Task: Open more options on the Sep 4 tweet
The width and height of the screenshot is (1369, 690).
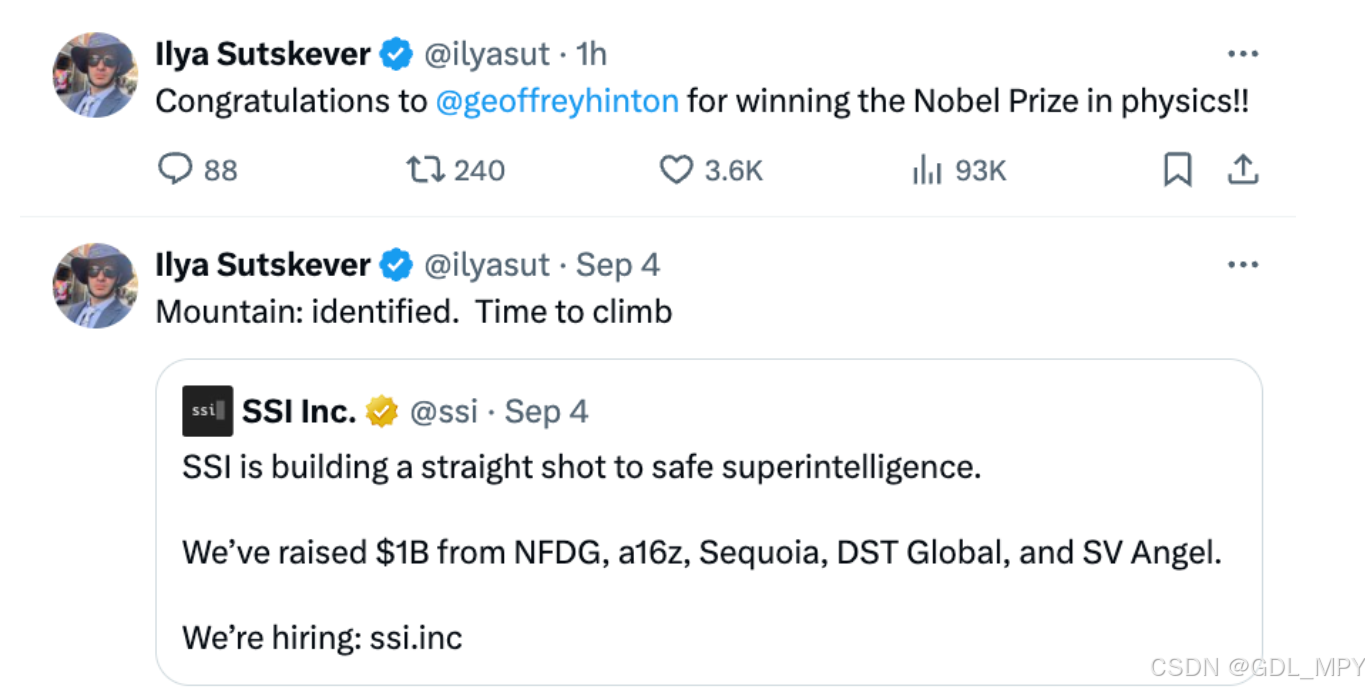Action: (x=1242, y=265)
